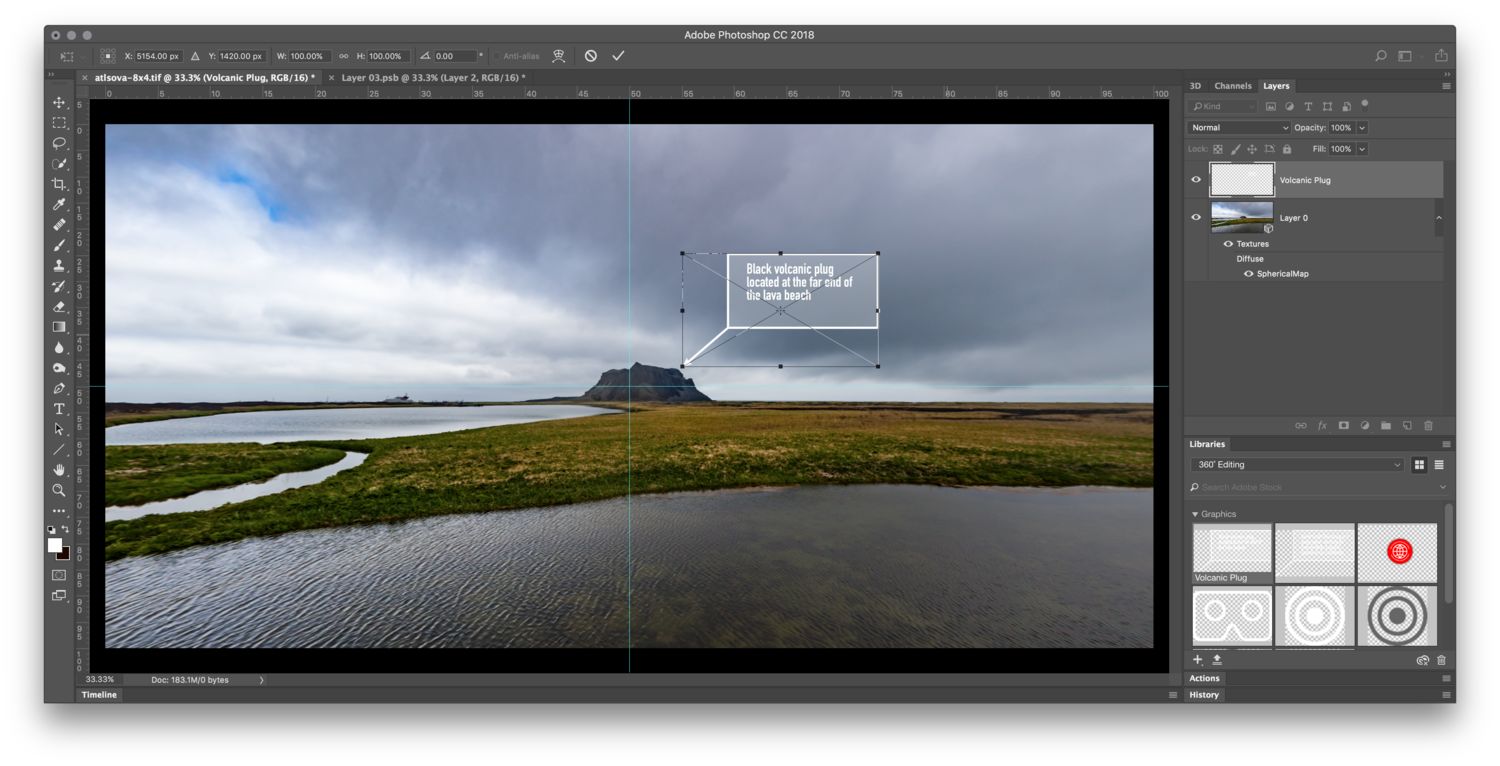Select the Path Selection arrow tool
1500x766 pixels.
[x=59, y=429]
